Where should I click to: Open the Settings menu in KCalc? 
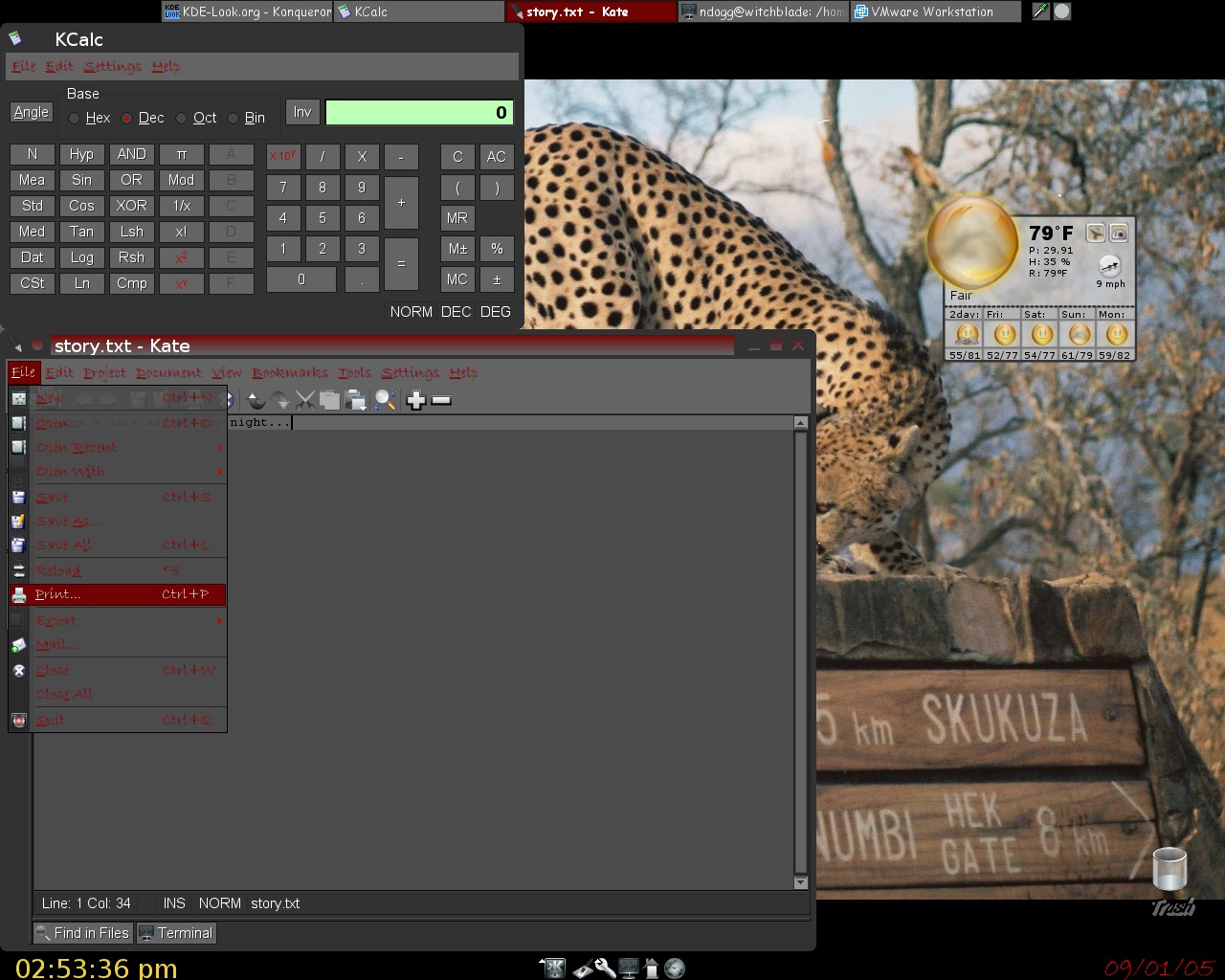coord(112,66)
